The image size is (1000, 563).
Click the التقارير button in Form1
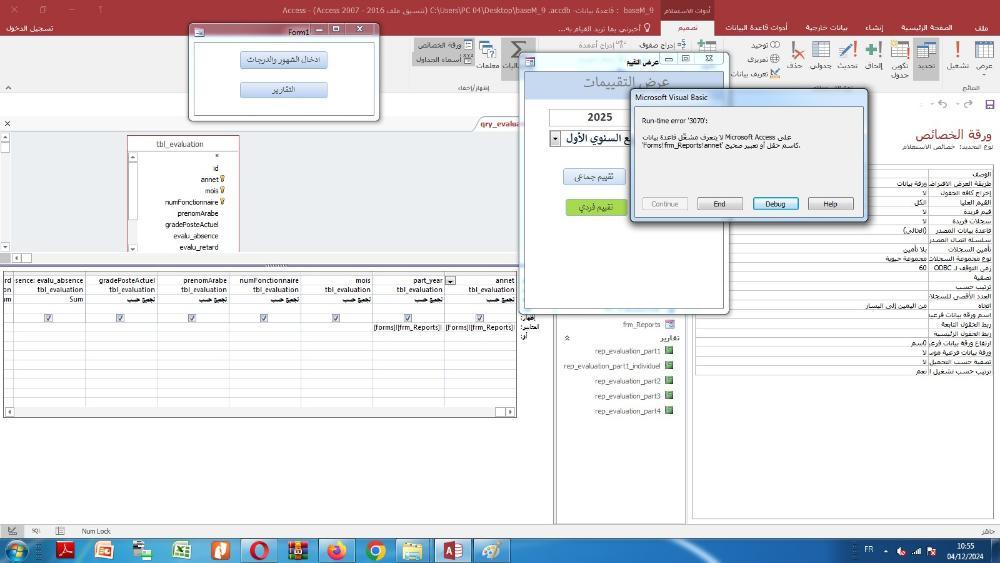click(x=284, y=90)
